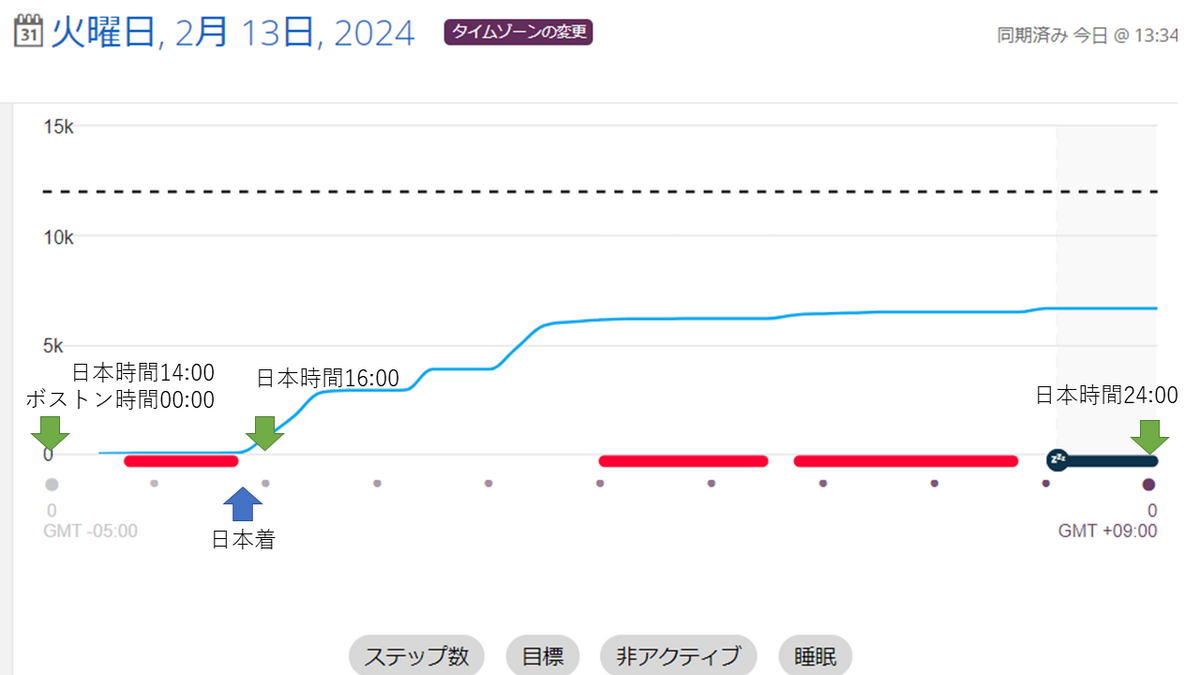The image size is (1200, 675).
Task: Toggle the 非アクティブ overlay button
Action: click(678, 655)
